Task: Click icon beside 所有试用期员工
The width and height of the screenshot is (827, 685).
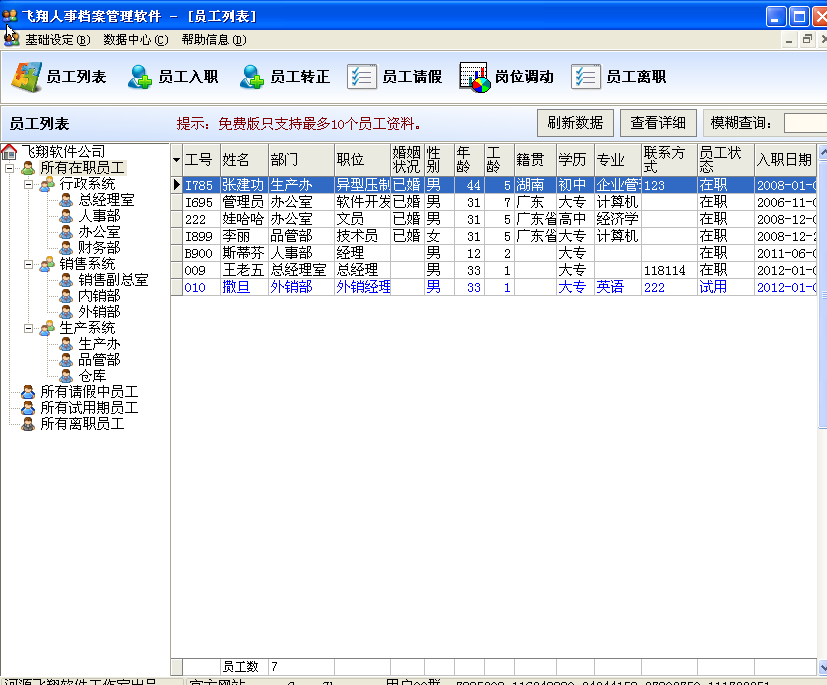Action: [x=28, y=408]
